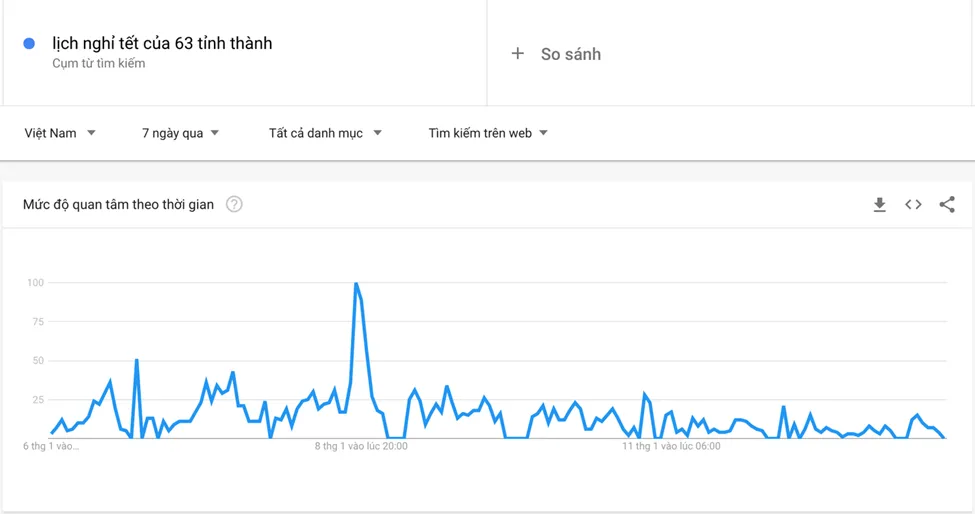Screen dimensions: 975x514
Task: Click the Mức độ quan tâm theo thời gian heading
Action: [118, 205]
